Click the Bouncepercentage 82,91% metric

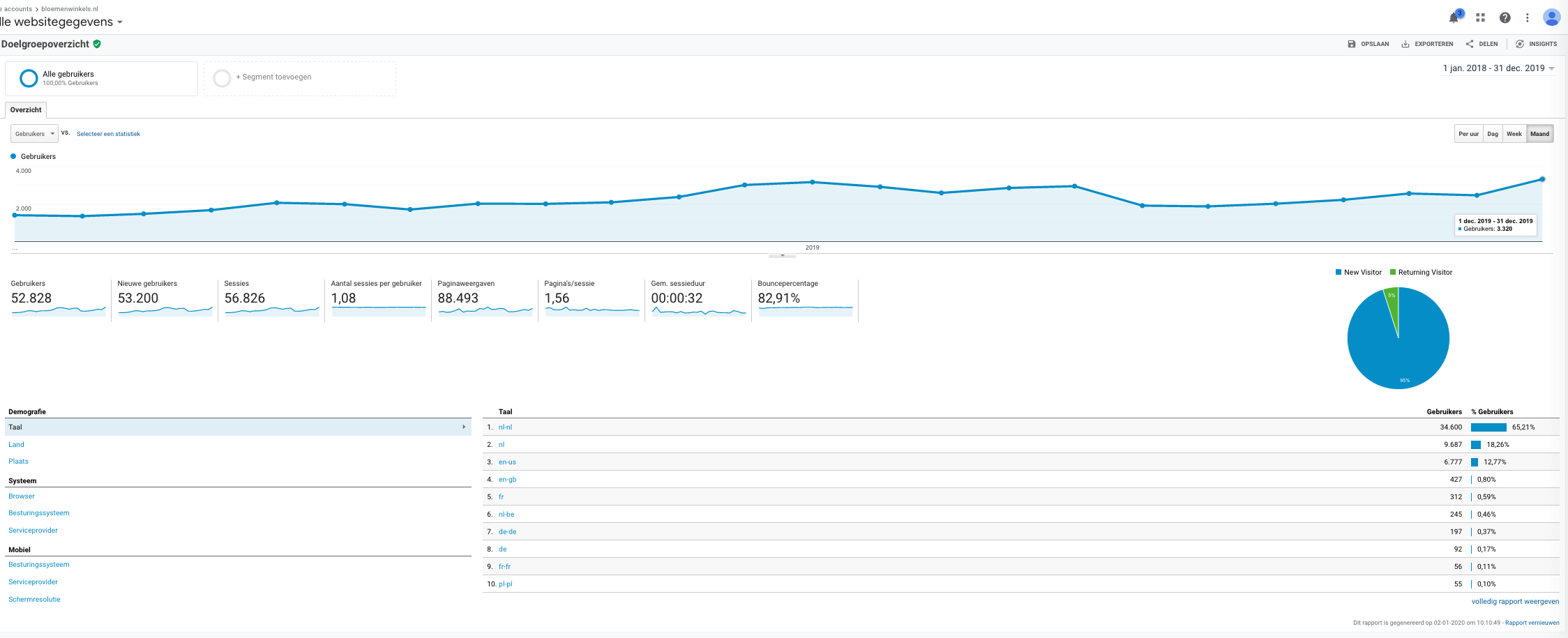point(805,300)
